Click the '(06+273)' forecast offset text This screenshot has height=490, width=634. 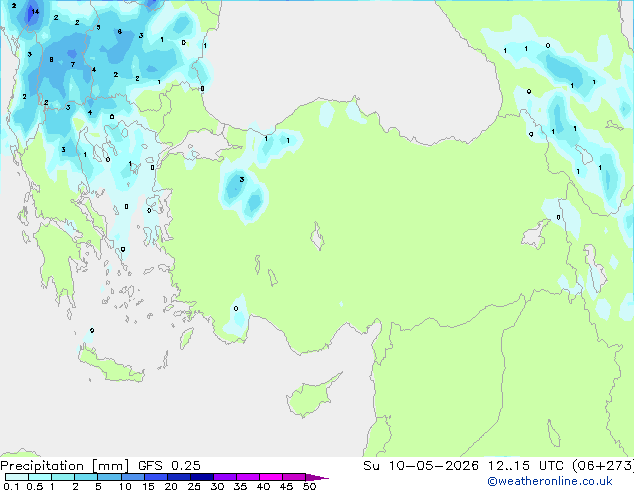tap(603, 466)
